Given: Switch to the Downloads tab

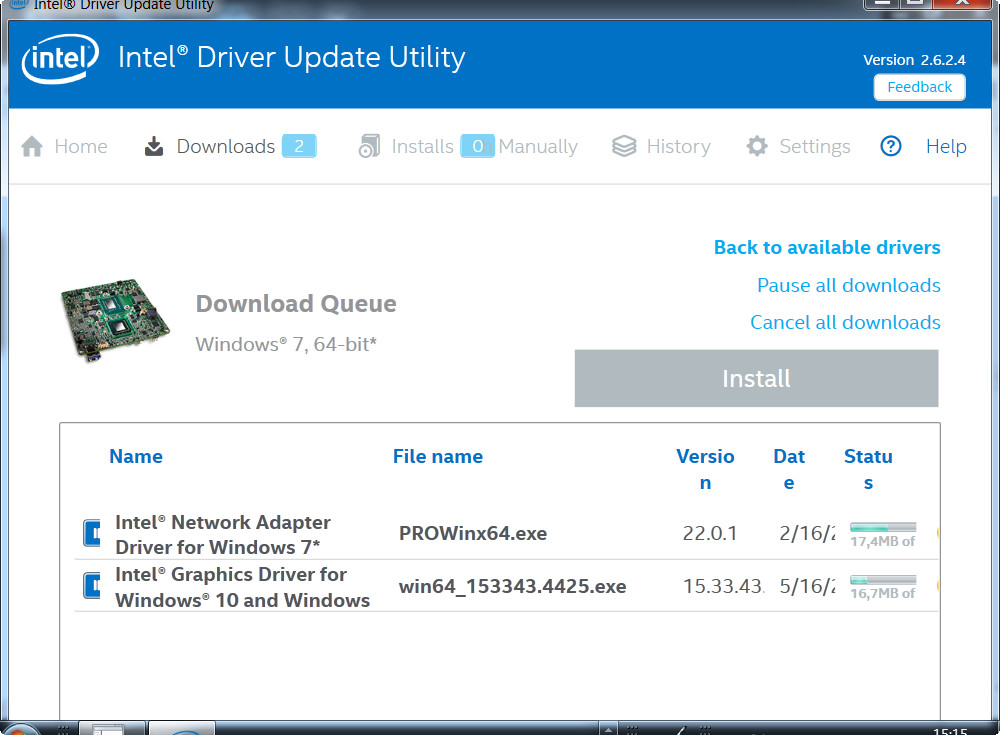Looking at the screenshot, I should (226, 146).
